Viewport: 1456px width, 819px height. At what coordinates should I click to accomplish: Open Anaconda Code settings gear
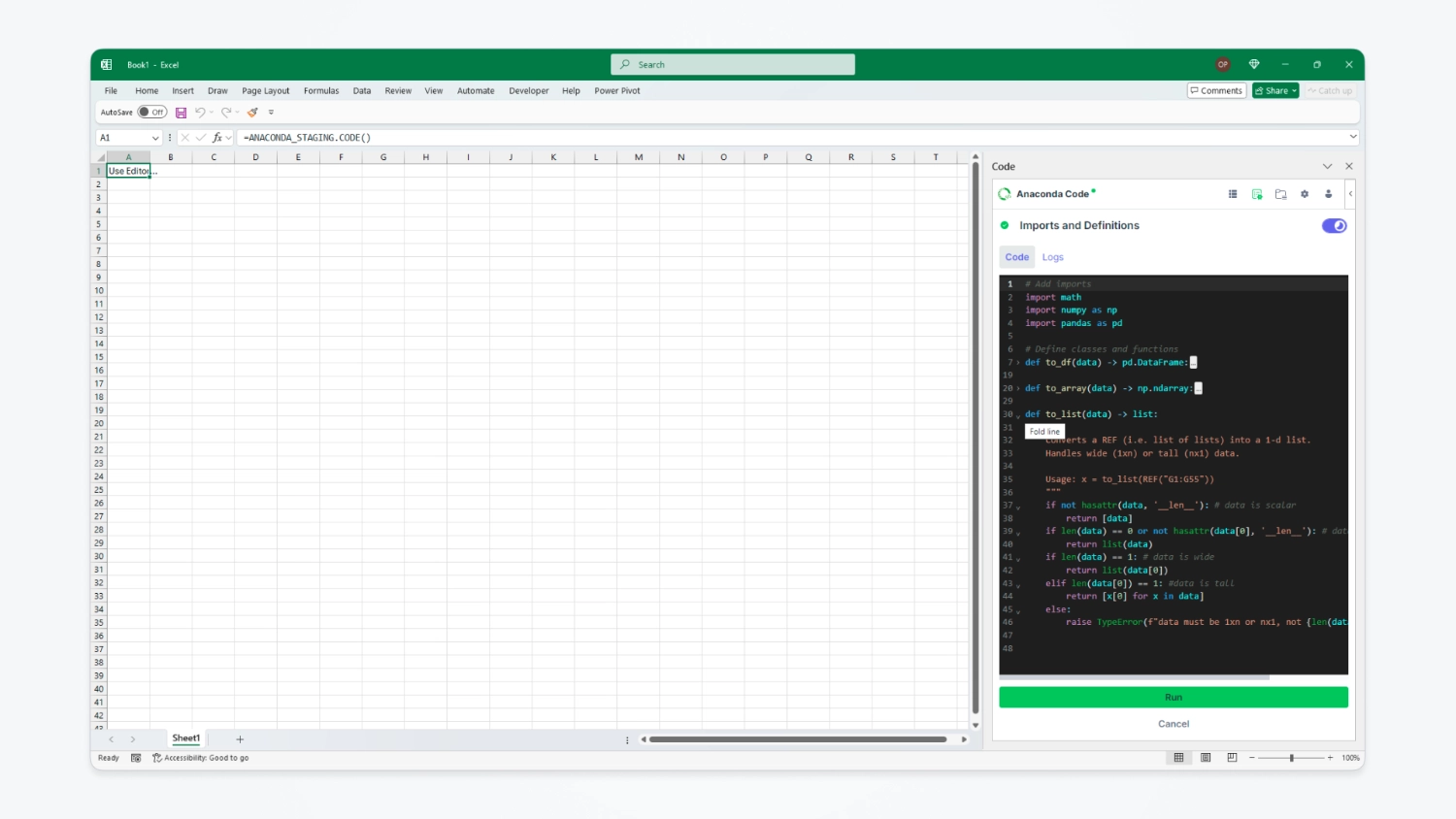click(1305, 194)
